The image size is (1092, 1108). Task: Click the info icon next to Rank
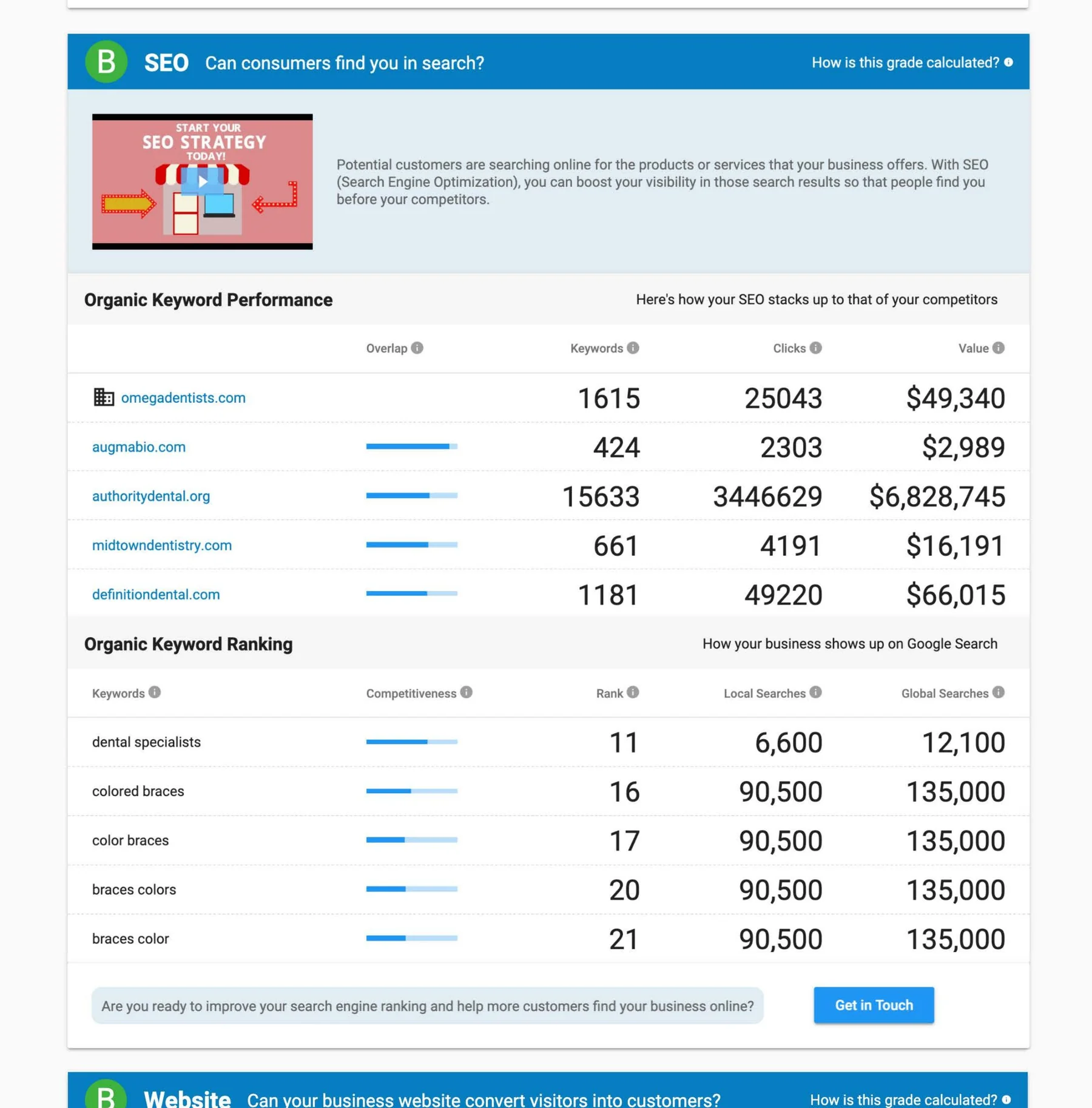pos(633,692)
